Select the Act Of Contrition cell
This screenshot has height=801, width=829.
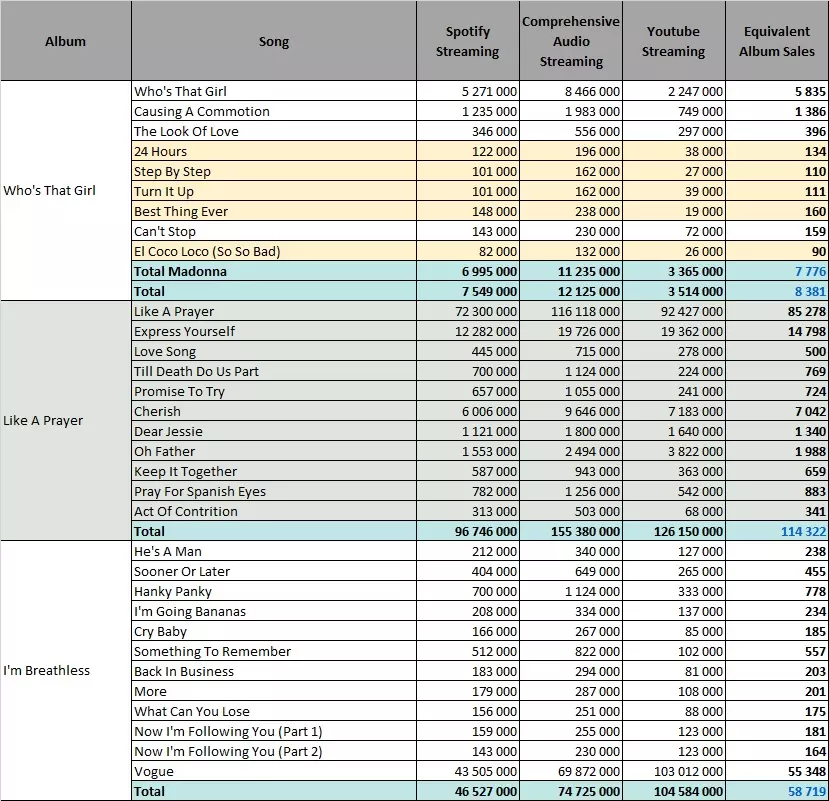tap(274, 512)
